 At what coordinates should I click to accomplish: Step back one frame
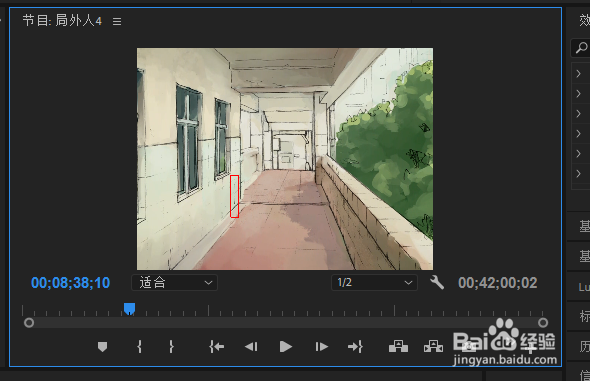coord(251,346)
